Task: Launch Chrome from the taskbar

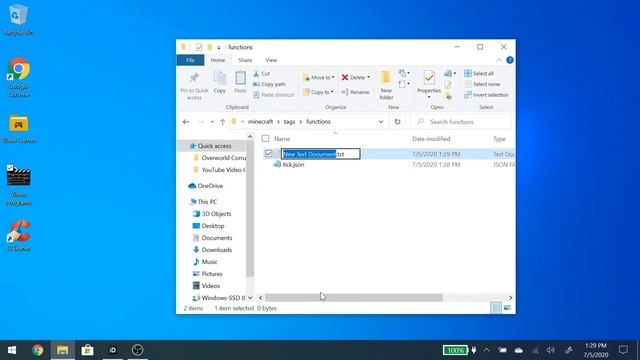Action: click(38, 350)
